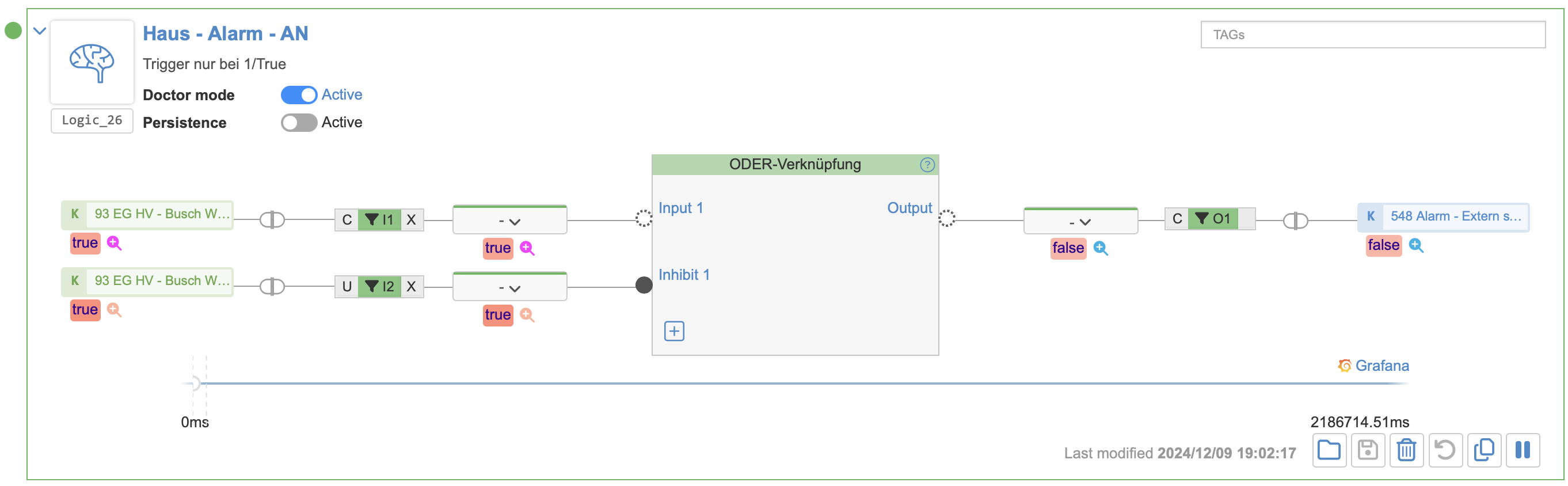Open the folder icon in bottom toolbar
This screenshot has height=486, width=1568.
coord(1328,450)
